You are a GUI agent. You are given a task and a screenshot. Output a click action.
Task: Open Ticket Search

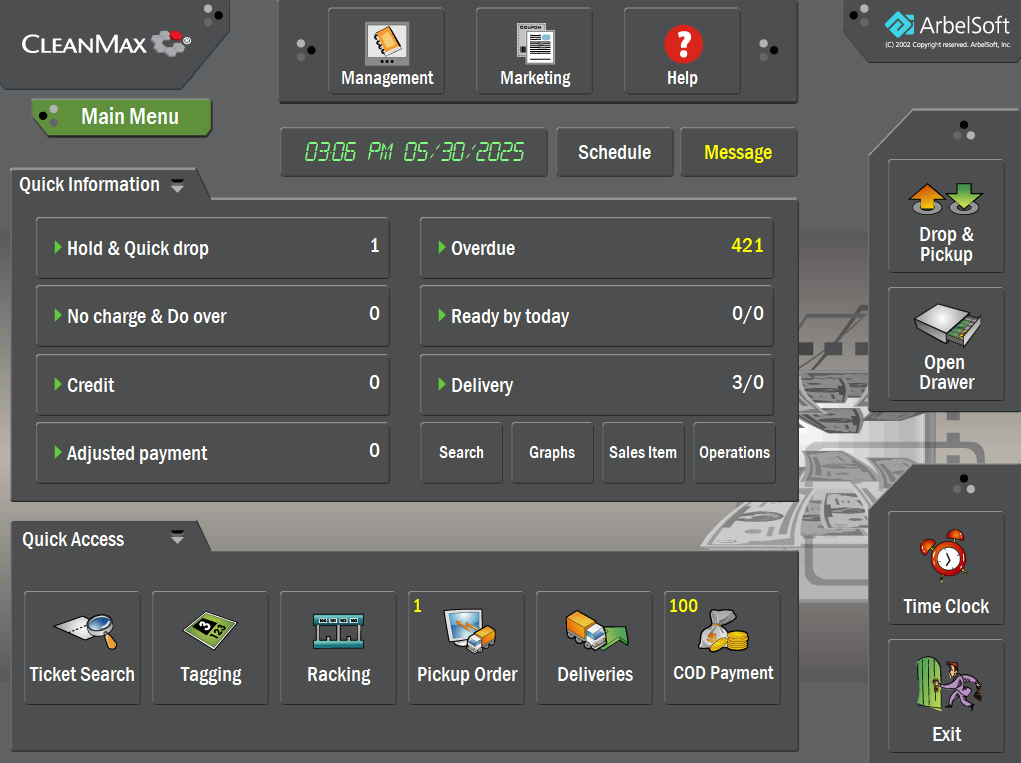pos(81,647)
